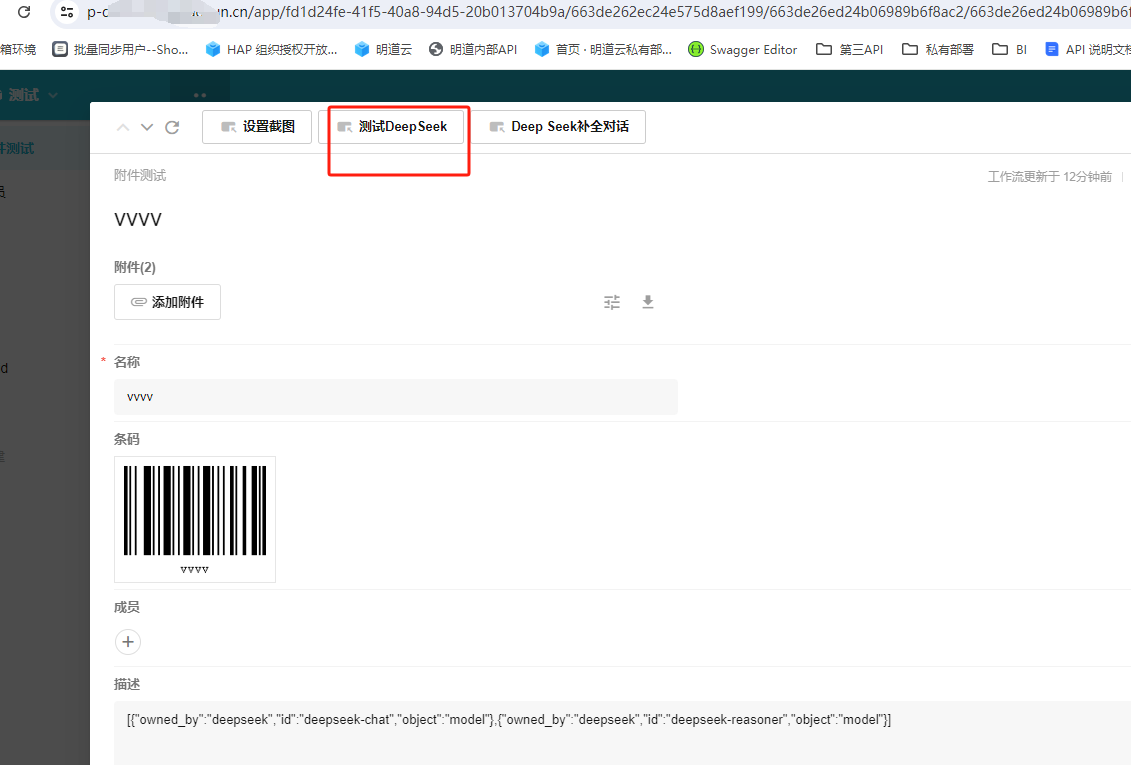Open 批量同步用户 bookmark

[x=120, y=49]
